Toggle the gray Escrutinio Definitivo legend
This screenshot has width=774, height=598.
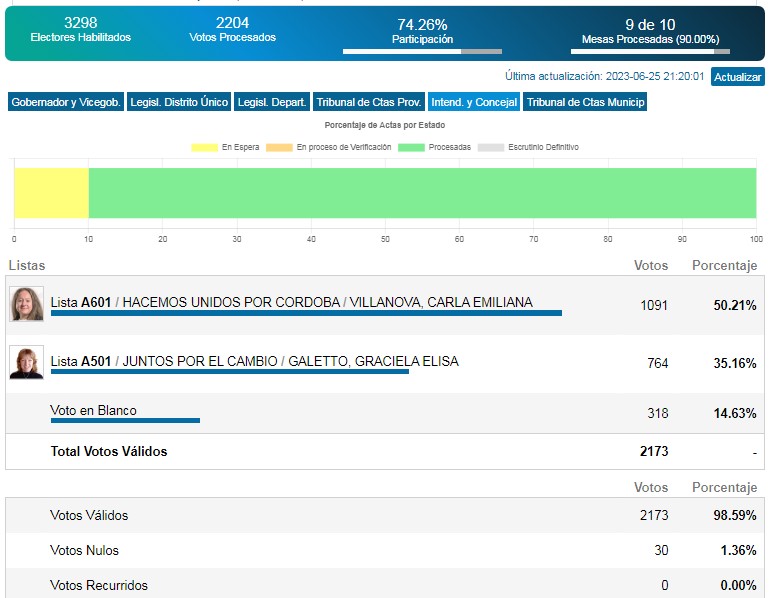pyautogui.click(x=490, y=147)
